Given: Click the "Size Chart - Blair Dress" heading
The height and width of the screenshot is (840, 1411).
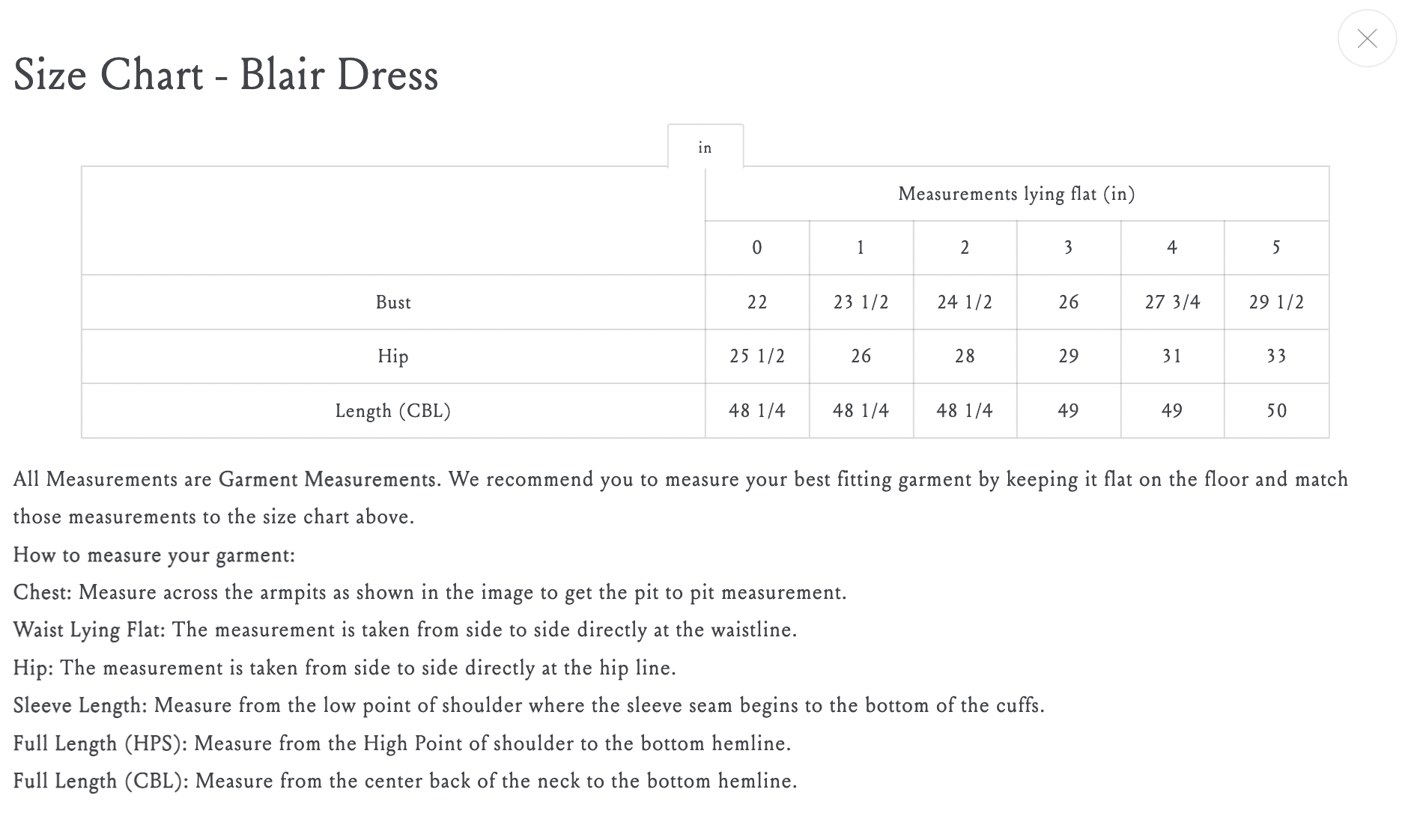Looking at the screenshot, I should point(225,75).
